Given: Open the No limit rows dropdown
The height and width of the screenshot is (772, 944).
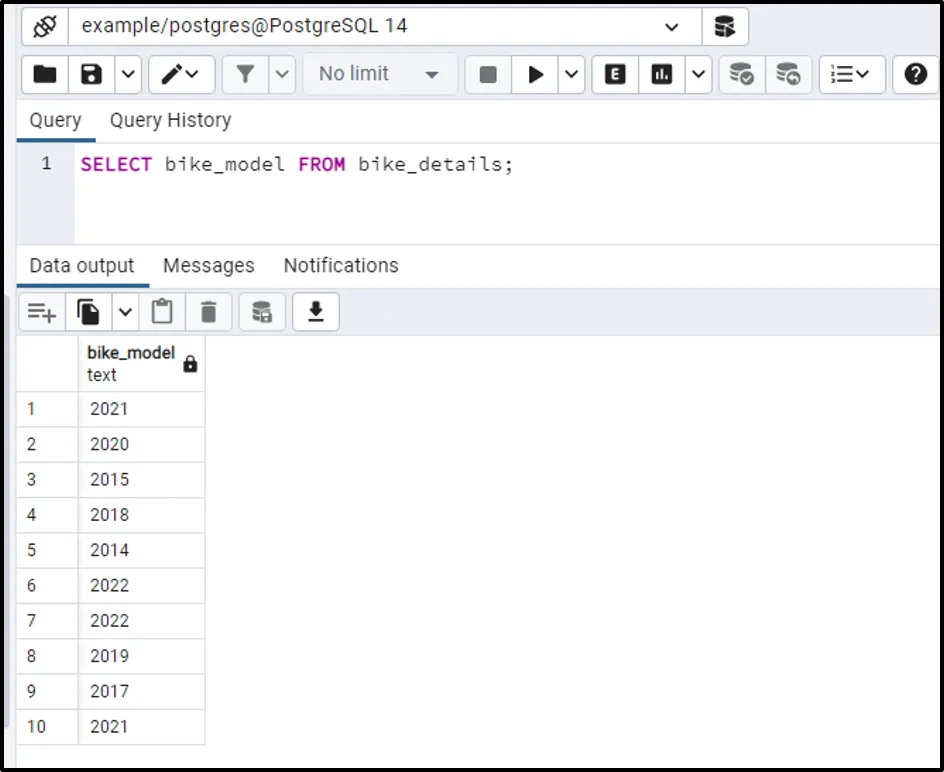Looking at the screenshot, I should point(379,74).
